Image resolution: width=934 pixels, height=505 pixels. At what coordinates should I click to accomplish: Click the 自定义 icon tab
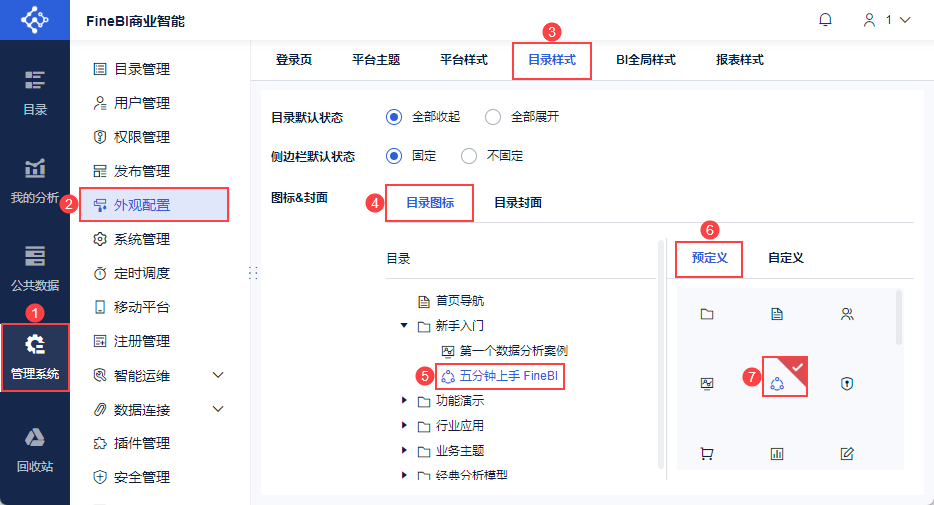tap(786, 257)
